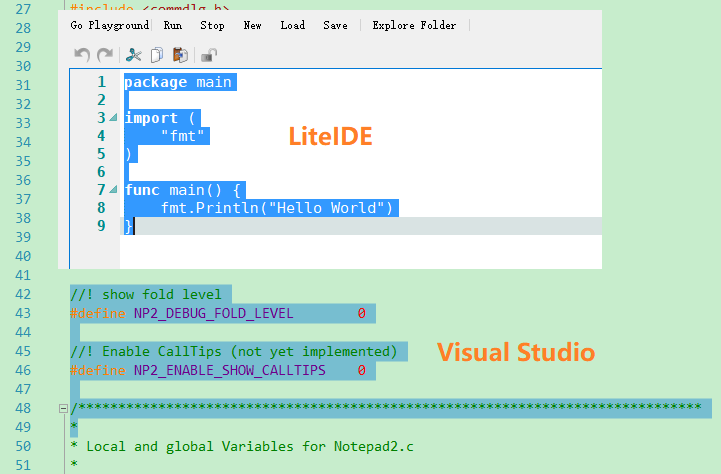Redo with the LiteIDE redo arrow

105,55
